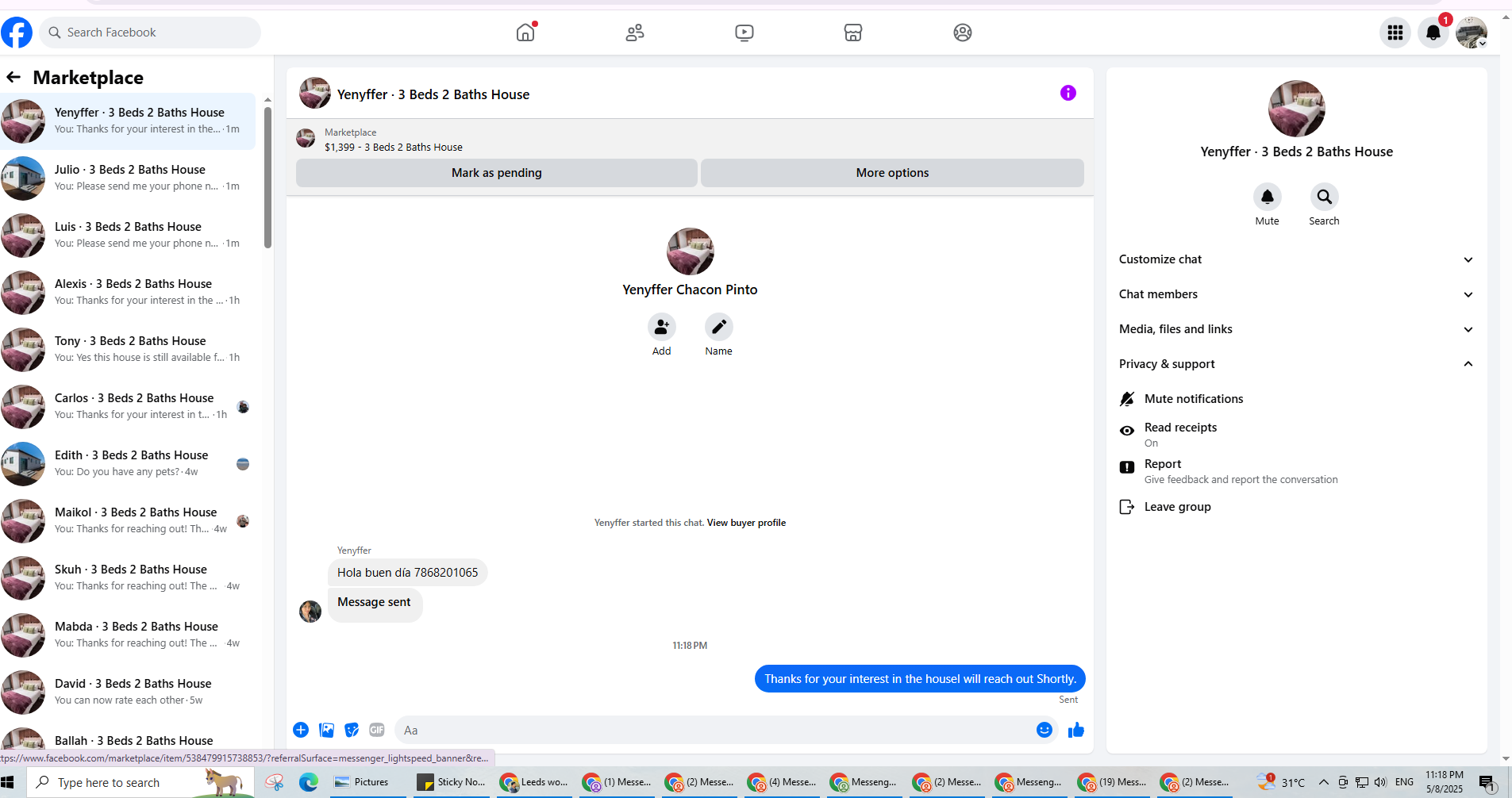Open the notifications bell in the header
This screenshot has width=1512, height=798.
(x=1433, y=33)
